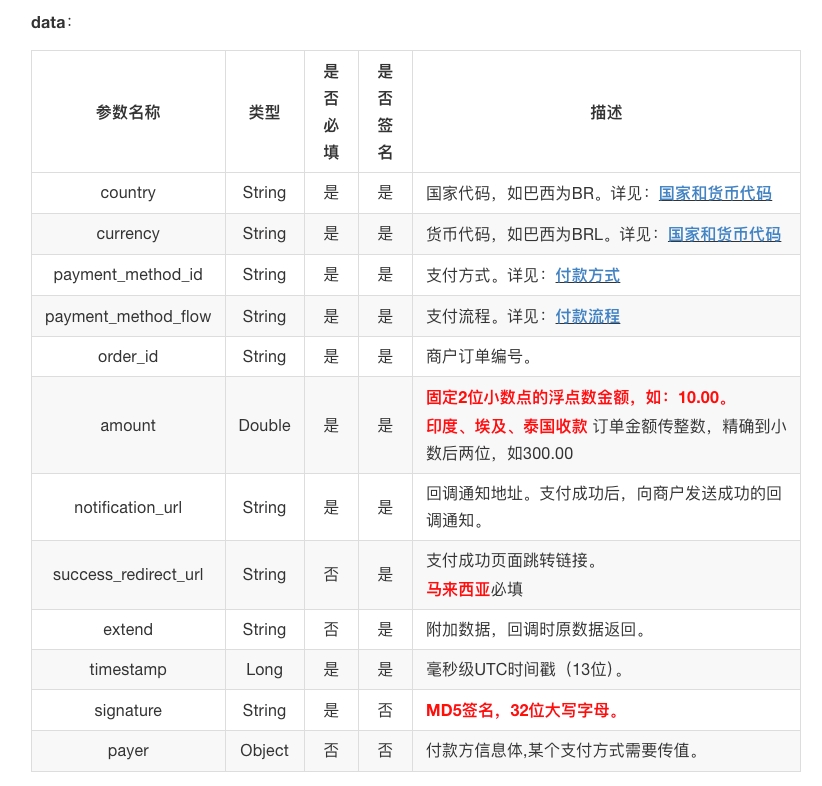
Task: Click red text MD5签名，32位大写字母。
Action: pos(523,710)
